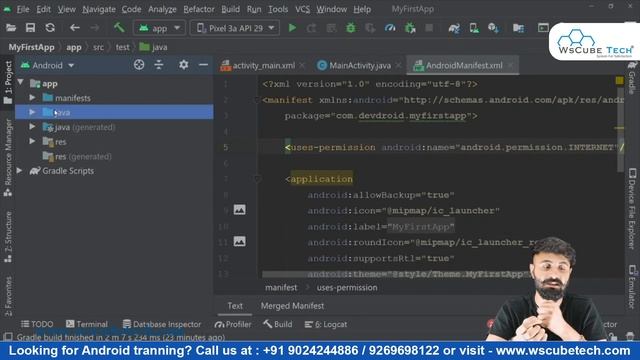
Task: Switch to the Merged Manifest tab
Action: (292, 306)
